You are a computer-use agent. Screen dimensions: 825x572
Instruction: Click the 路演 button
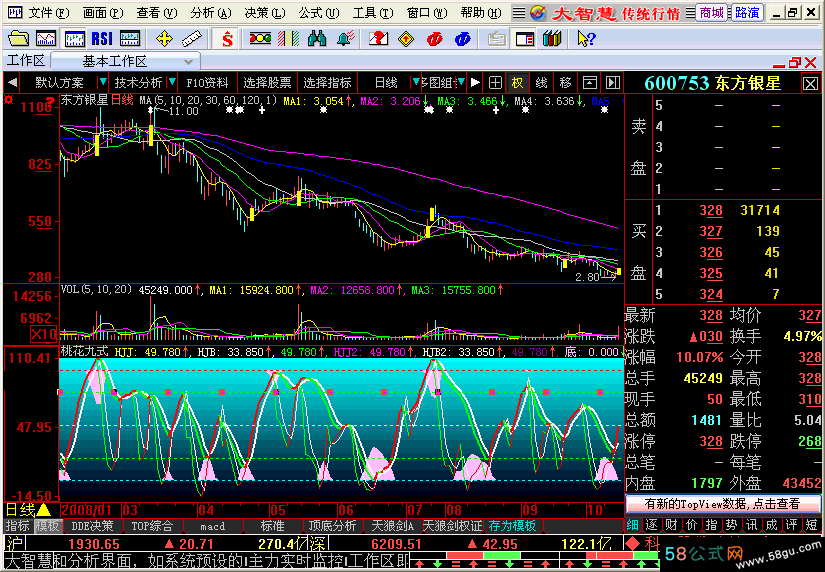(747, 13)
